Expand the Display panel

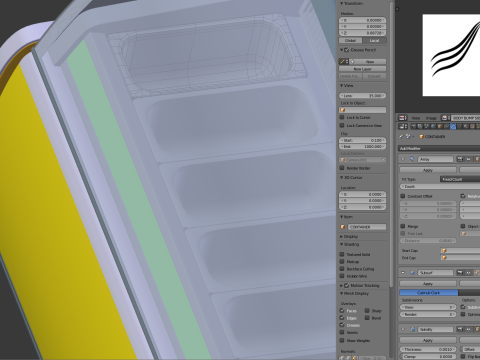(x=342, y=236)
